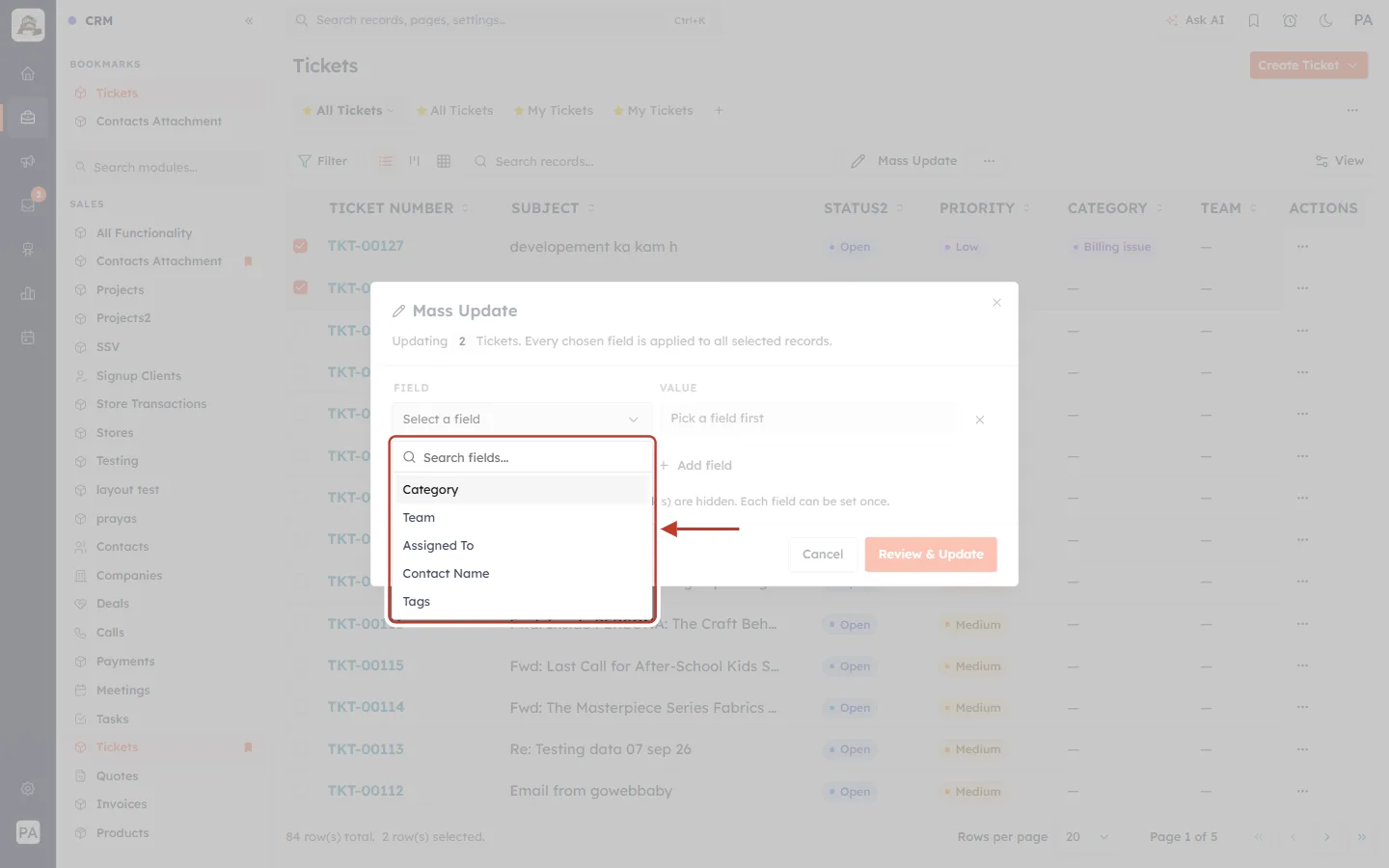Image resolution: width=1389 pixels, height=868 pixels.
Task: Open Invoices module in the sidebar
Action: click(122, 804)
